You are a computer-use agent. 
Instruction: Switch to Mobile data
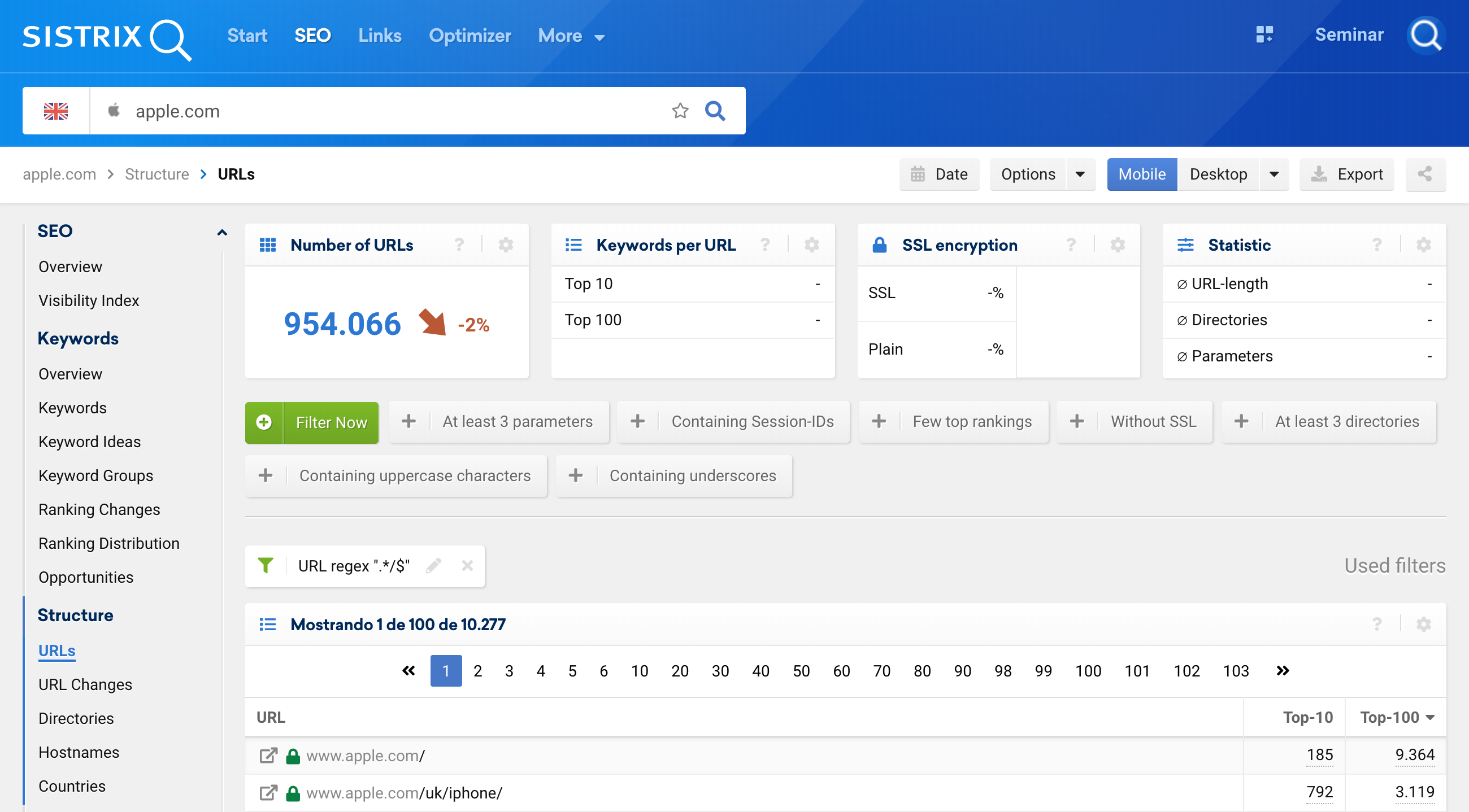point(1142,174)
